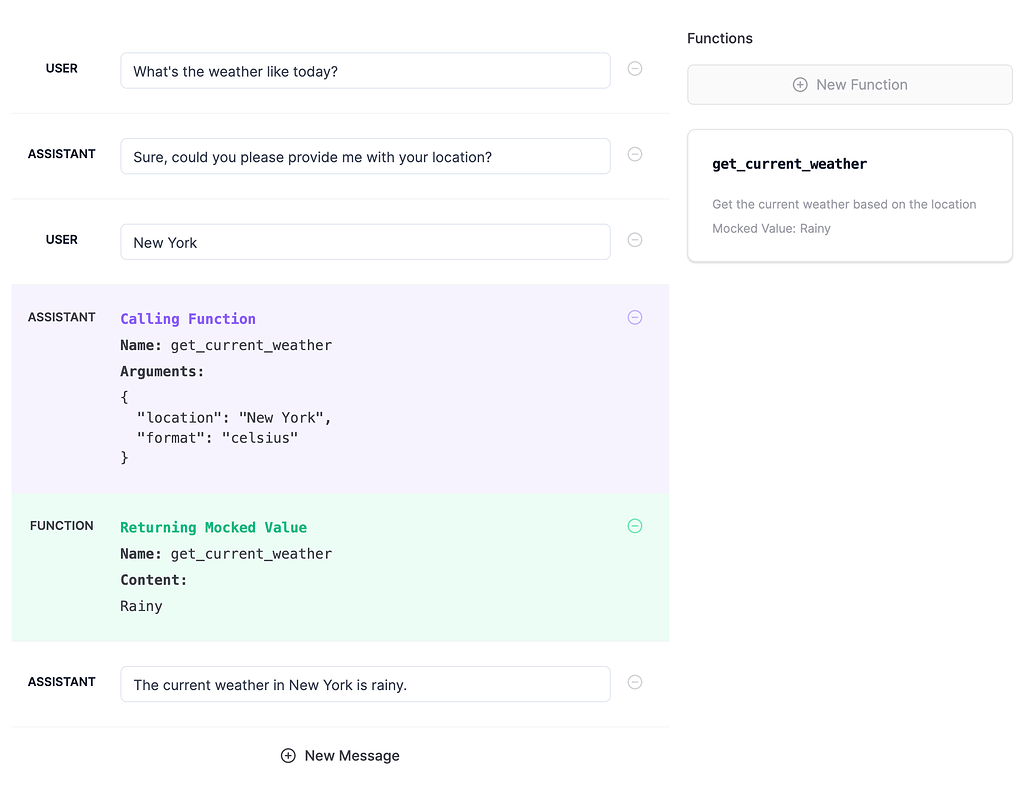
Task: Click the ASSISTANT label on second message
Action: (62, 154)
